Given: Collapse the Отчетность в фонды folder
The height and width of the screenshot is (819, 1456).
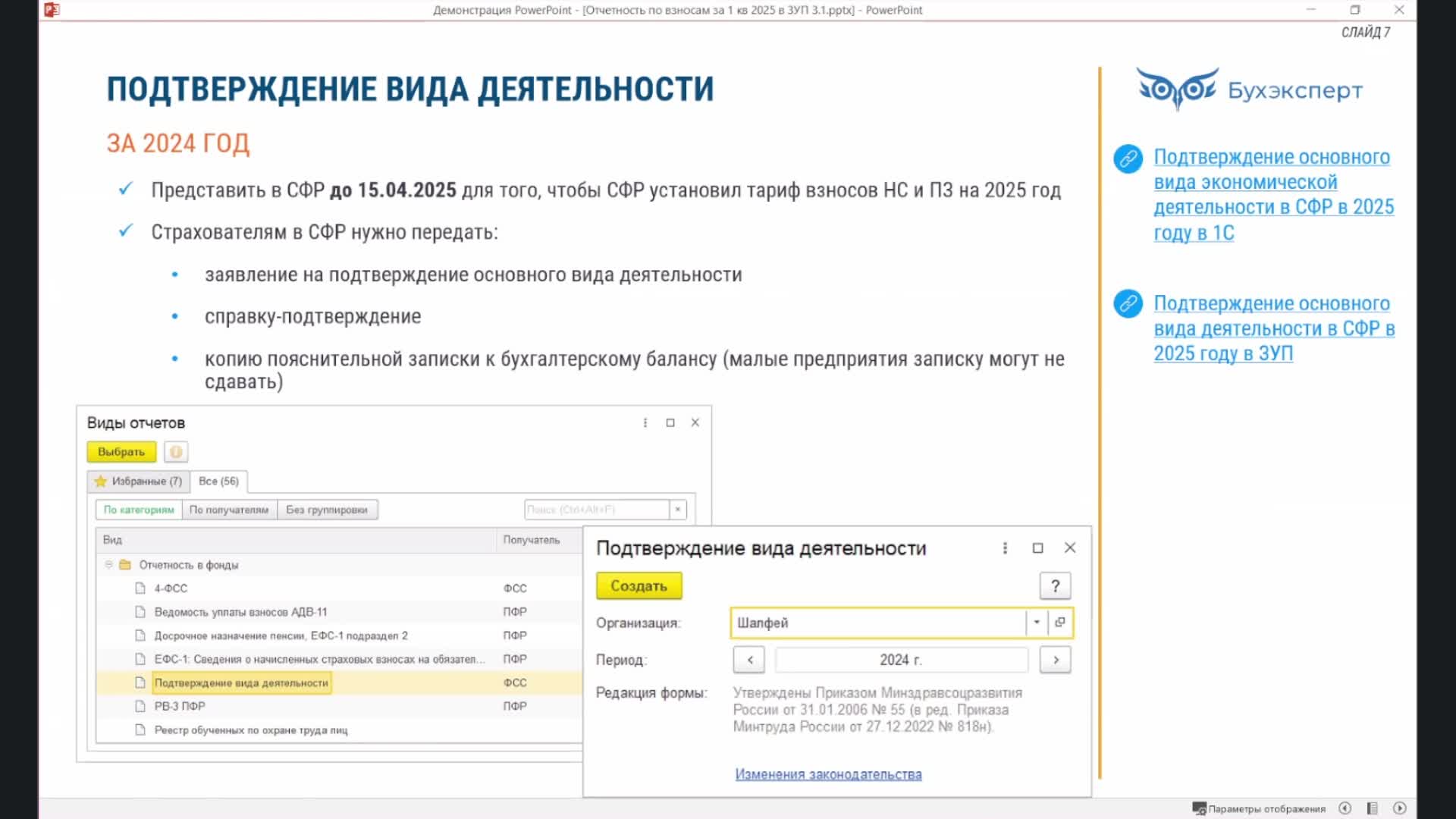Looking at the screenshot, I should pos(108,565).
